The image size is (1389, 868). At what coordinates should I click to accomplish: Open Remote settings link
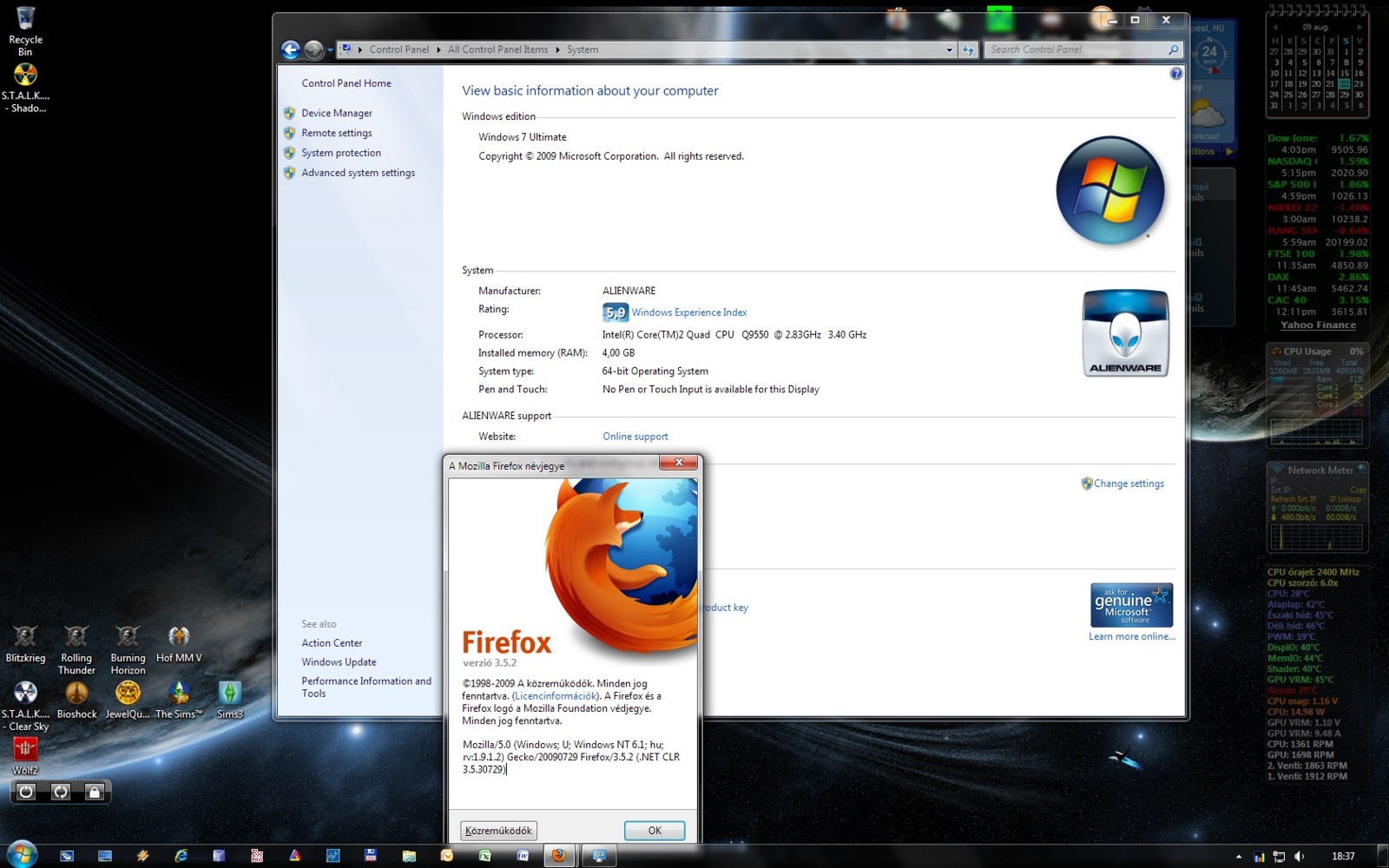pyautogui.click(x=337, y=133)
